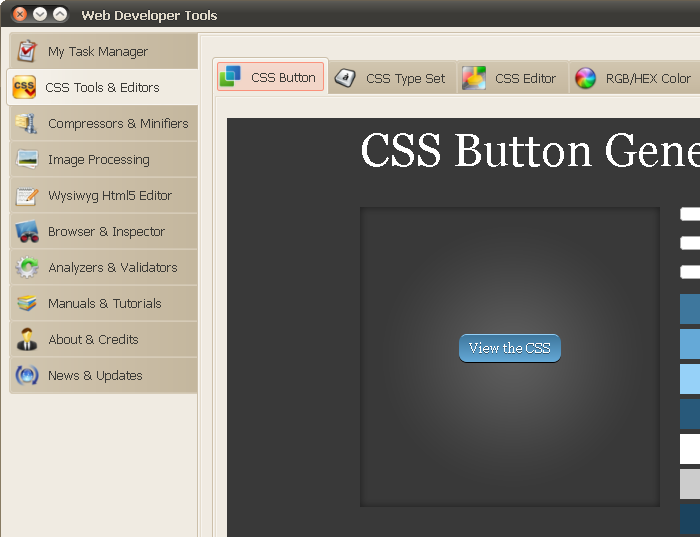Open Manuals & Tutorials section

104,303
